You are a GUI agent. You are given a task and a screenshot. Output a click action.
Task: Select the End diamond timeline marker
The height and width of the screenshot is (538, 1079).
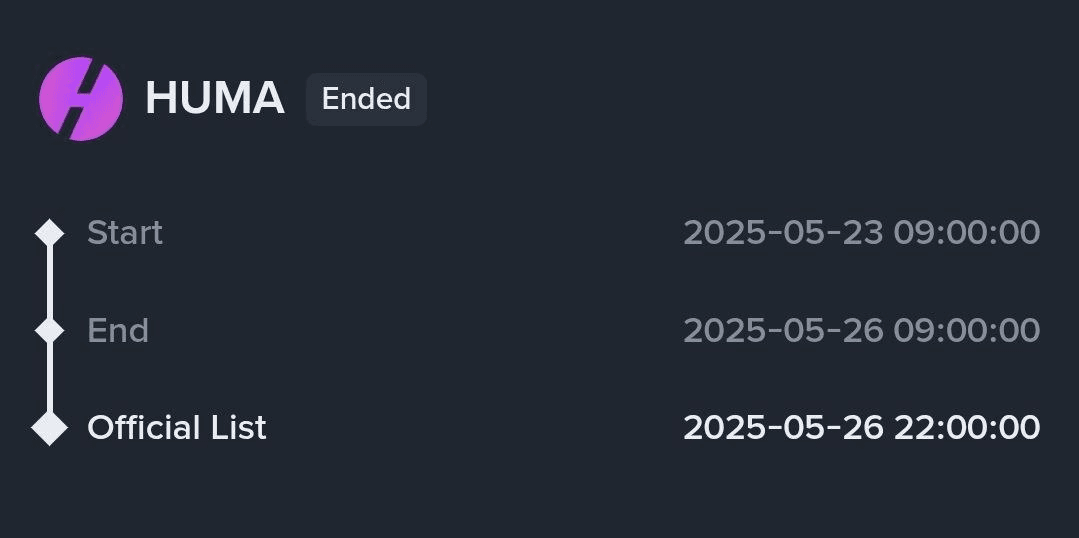coord(50,330)
